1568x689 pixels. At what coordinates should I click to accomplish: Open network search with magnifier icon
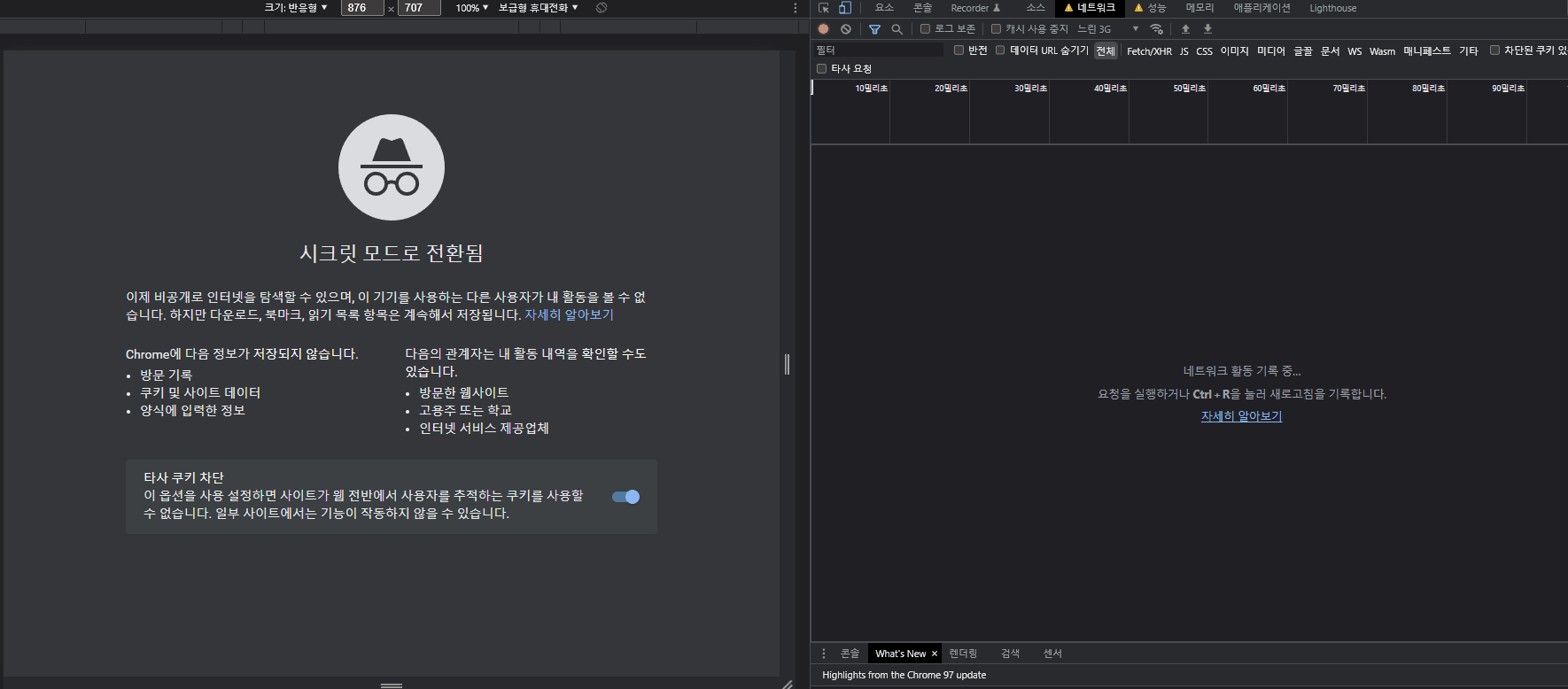(x=897, y=29)
